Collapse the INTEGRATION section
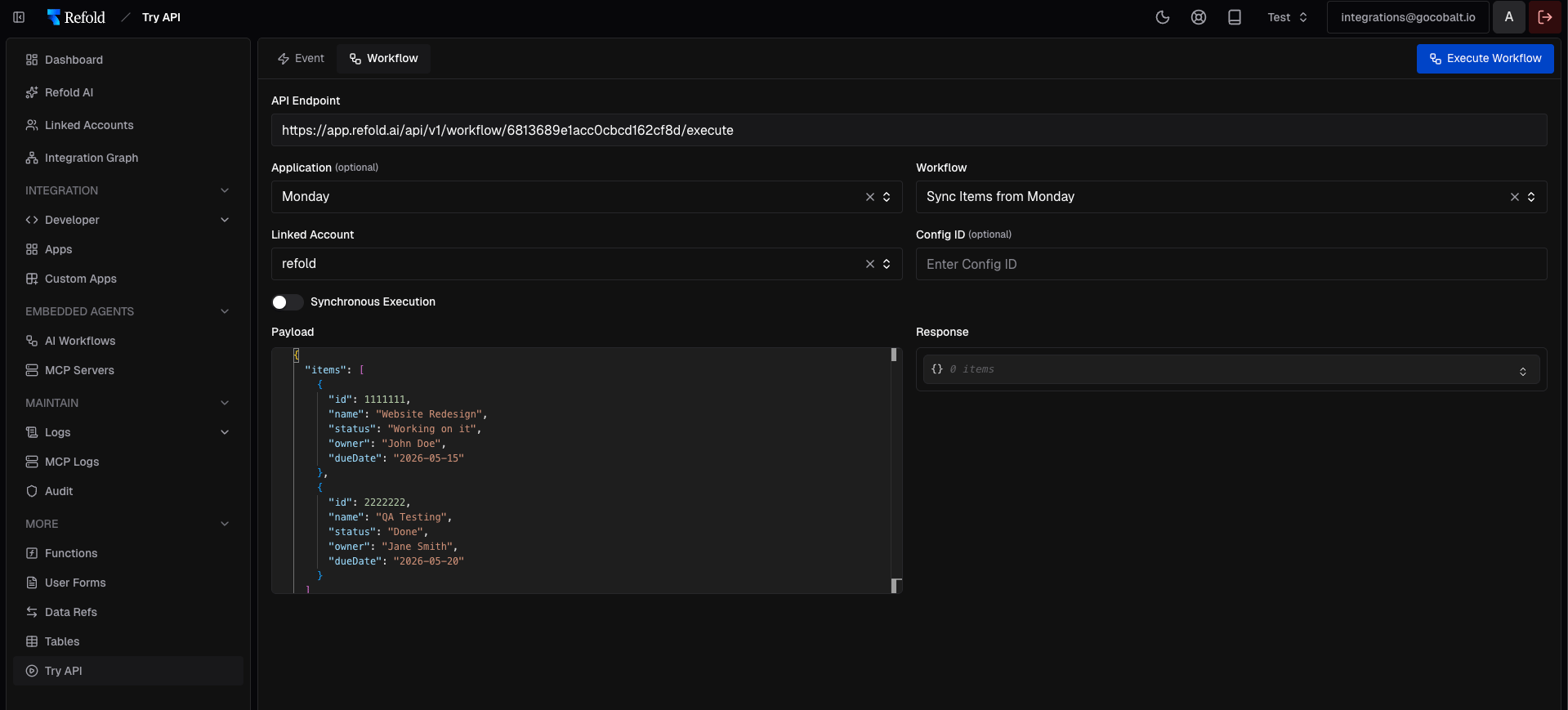Image resolution: width=1568 pixels, height=710 pixels. pyautogui.click(x=225, y=190)
